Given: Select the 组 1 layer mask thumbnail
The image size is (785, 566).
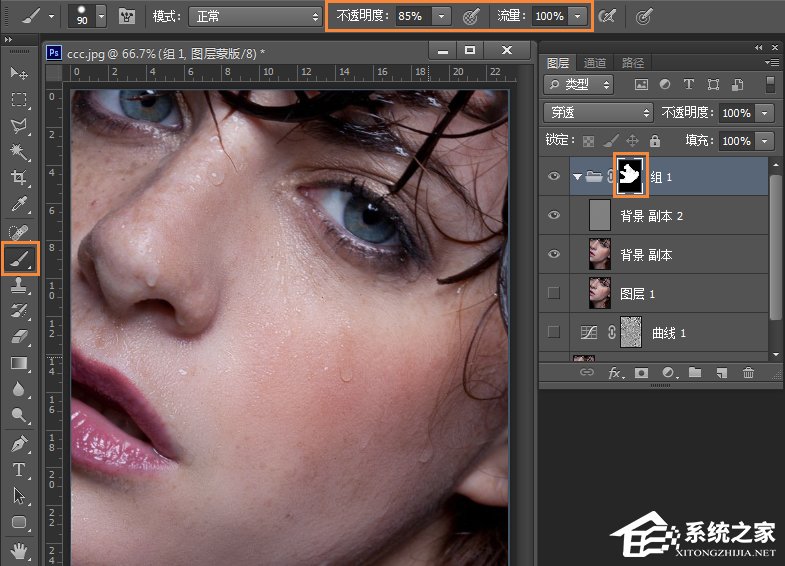Looking at the screenshot, I should pyautogui.click(x=630, y=176).
